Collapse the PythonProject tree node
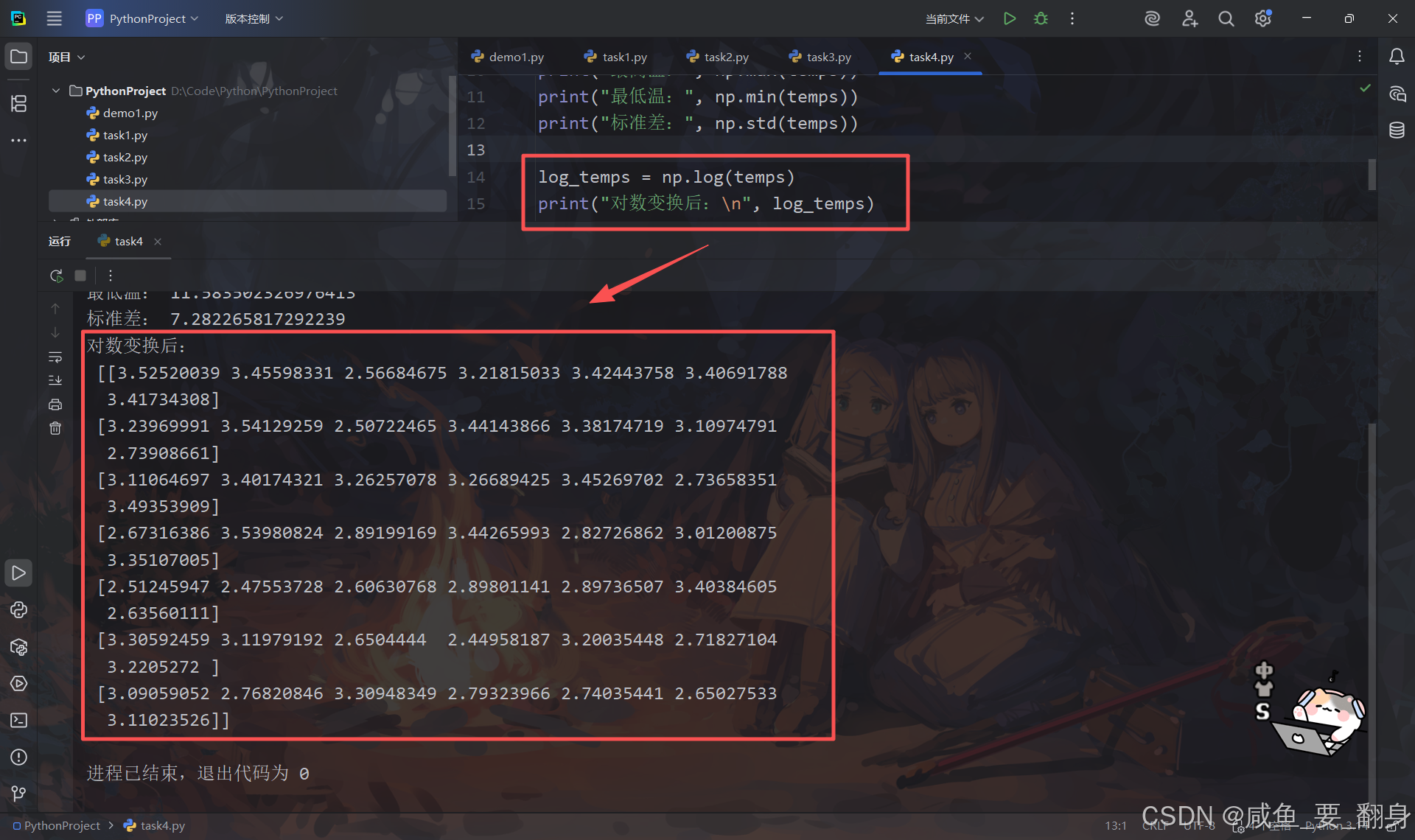 (56, 91)
